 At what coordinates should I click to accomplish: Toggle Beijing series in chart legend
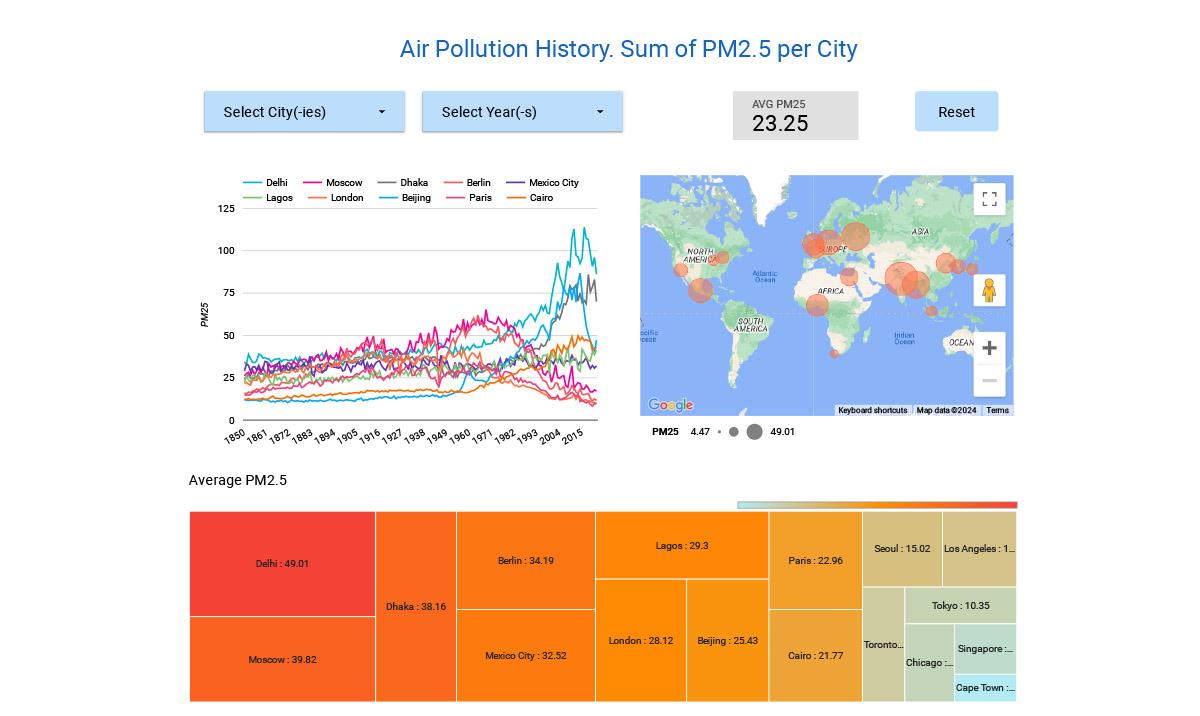pos(405,198)
